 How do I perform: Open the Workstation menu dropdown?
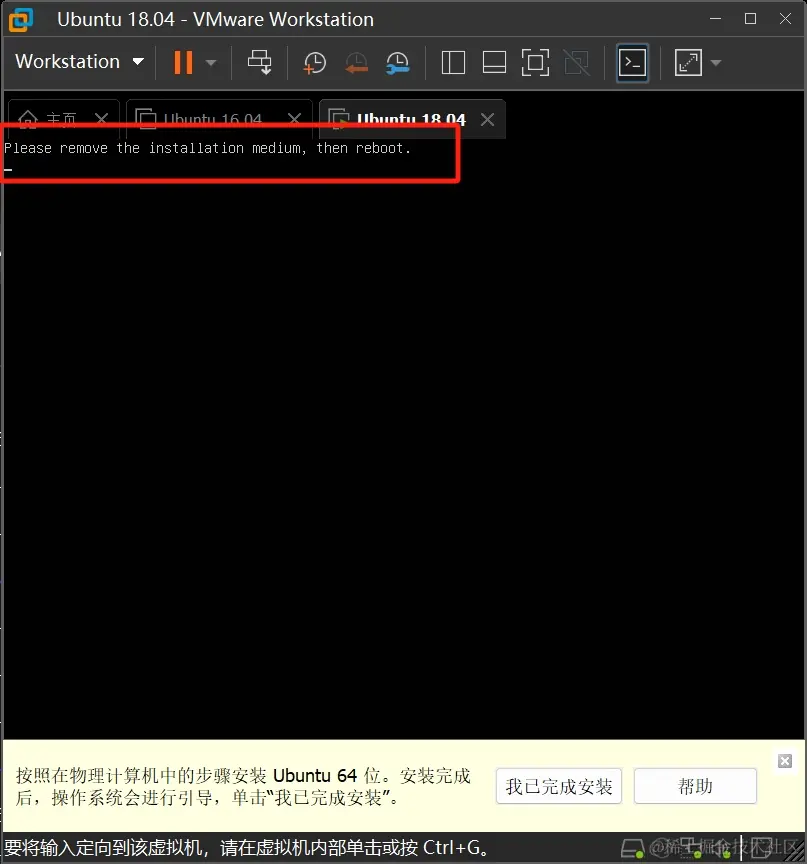click(x=79, y=62)
